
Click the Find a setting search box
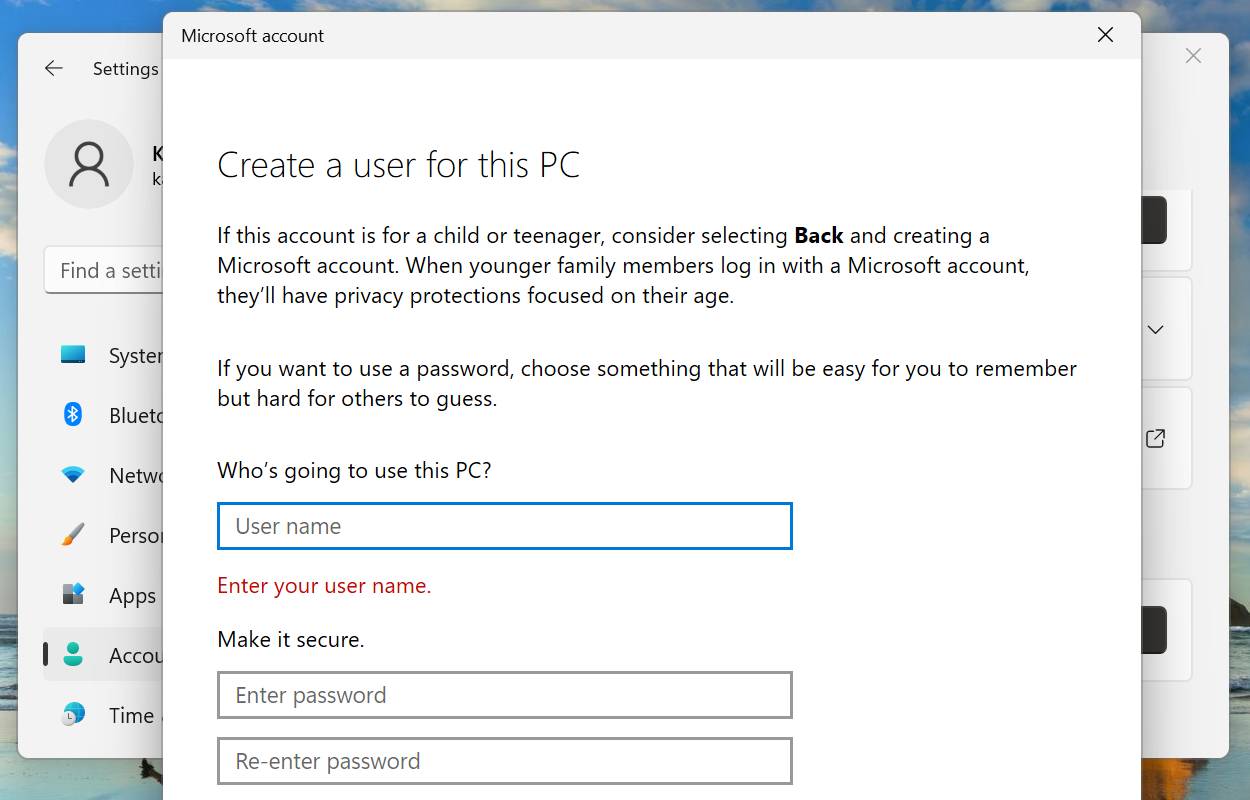coord(105,271)
